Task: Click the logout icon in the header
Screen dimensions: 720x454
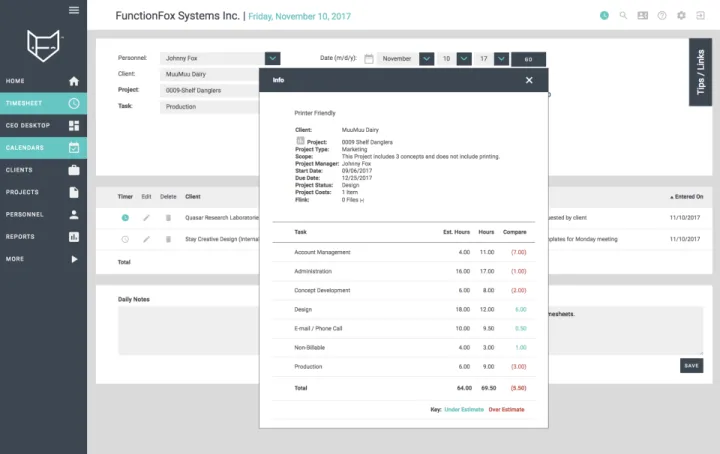Action: (x=701, y=16)
